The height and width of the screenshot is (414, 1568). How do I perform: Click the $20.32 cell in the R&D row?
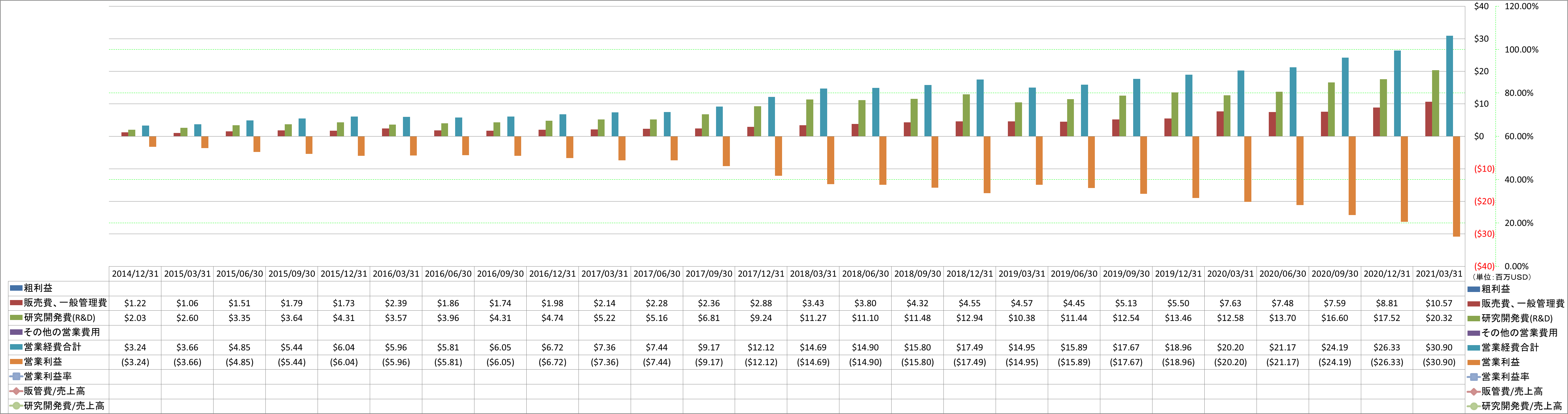coord(1439,318)
